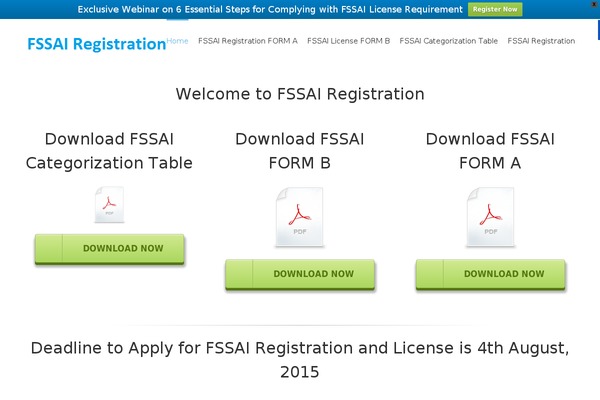
Task: Click the Categorization Table PDF icon
Action: (x=109, y=204)
